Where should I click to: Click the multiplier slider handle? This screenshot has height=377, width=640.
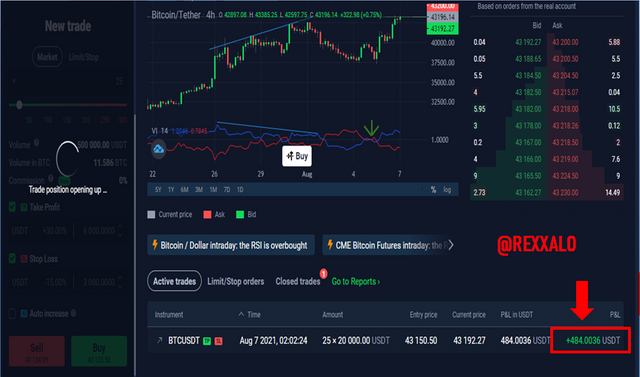point(19,105)
